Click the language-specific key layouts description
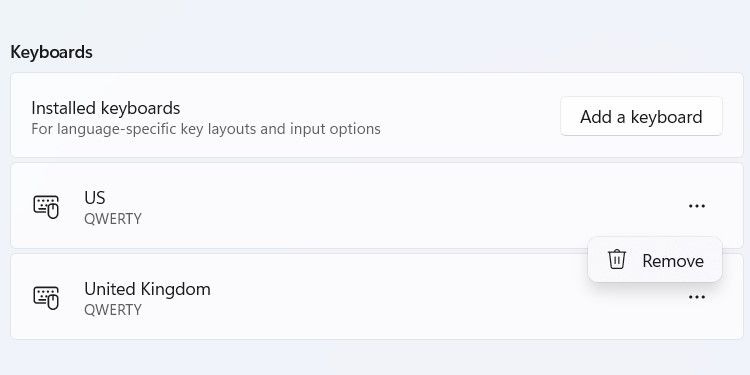The width and height of the screenshot is (750, 375). pos(206,129)
